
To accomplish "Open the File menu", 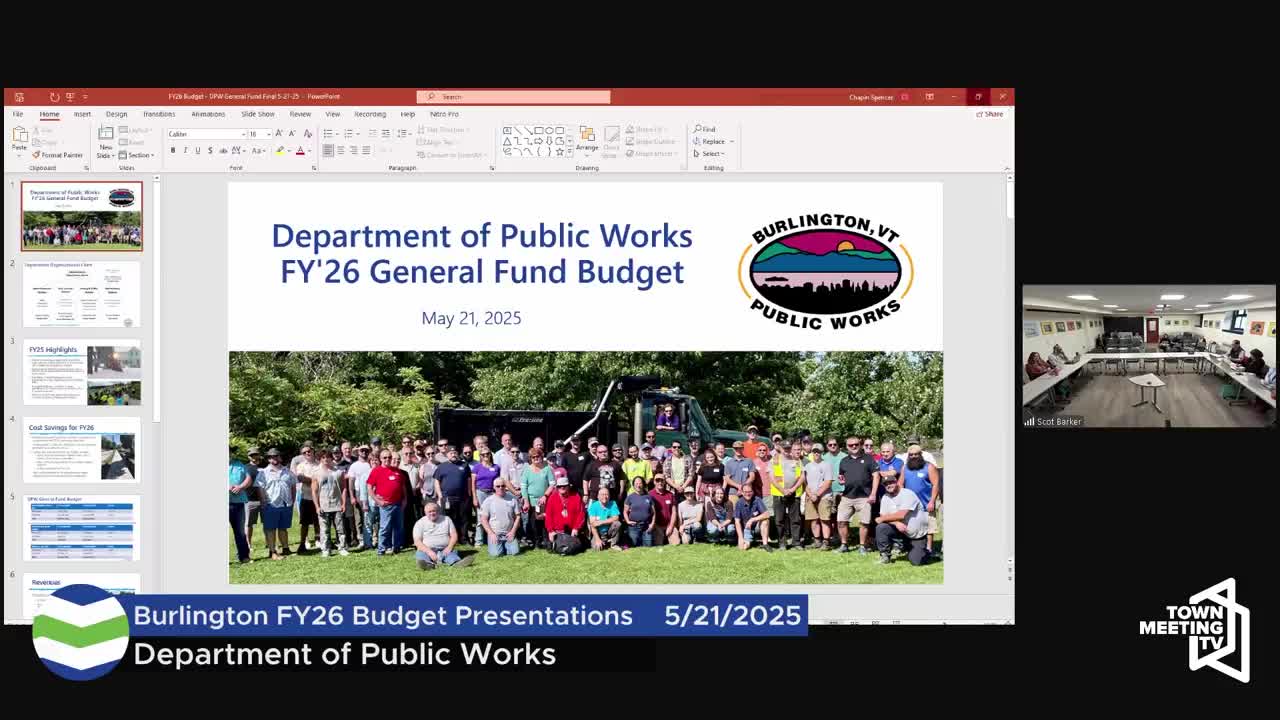I will pos(18,114).
